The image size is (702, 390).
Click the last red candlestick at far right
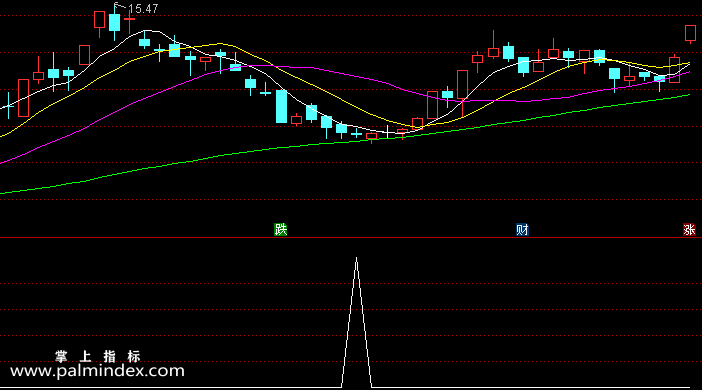[x=690, y=33]
